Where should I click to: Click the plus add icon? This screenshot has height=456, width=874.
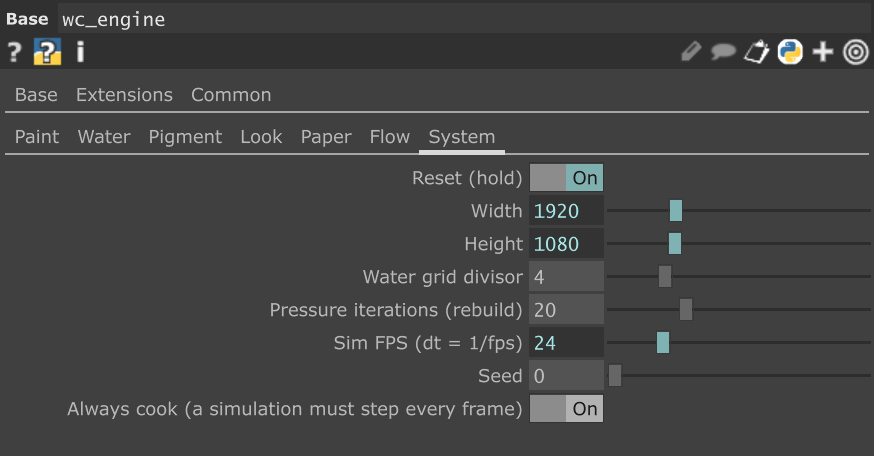click(823, 52)
